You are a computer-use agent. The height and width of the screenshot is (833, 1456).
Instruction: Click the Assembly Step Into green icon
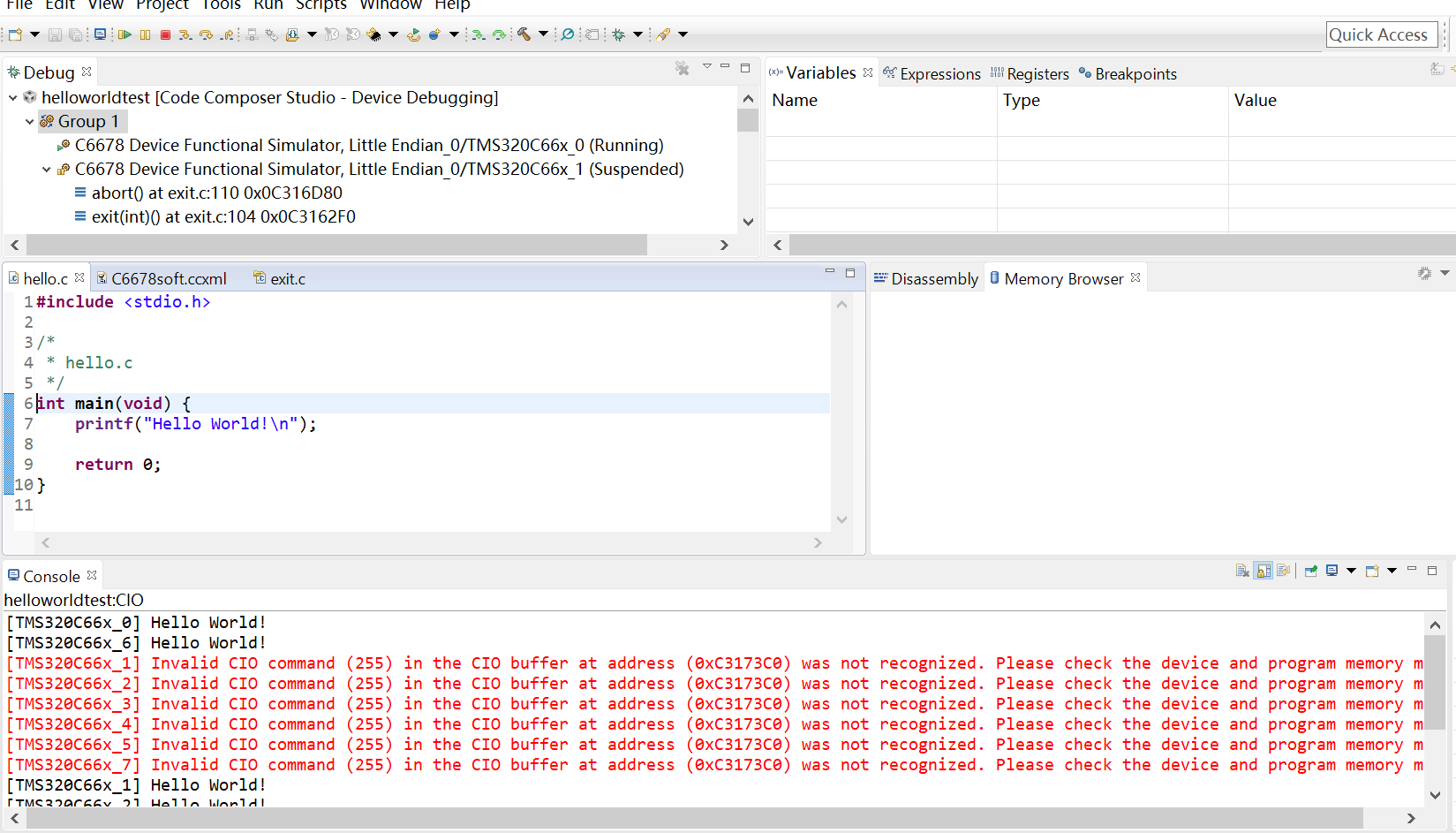pyautogui.click(x=478, y=34)
